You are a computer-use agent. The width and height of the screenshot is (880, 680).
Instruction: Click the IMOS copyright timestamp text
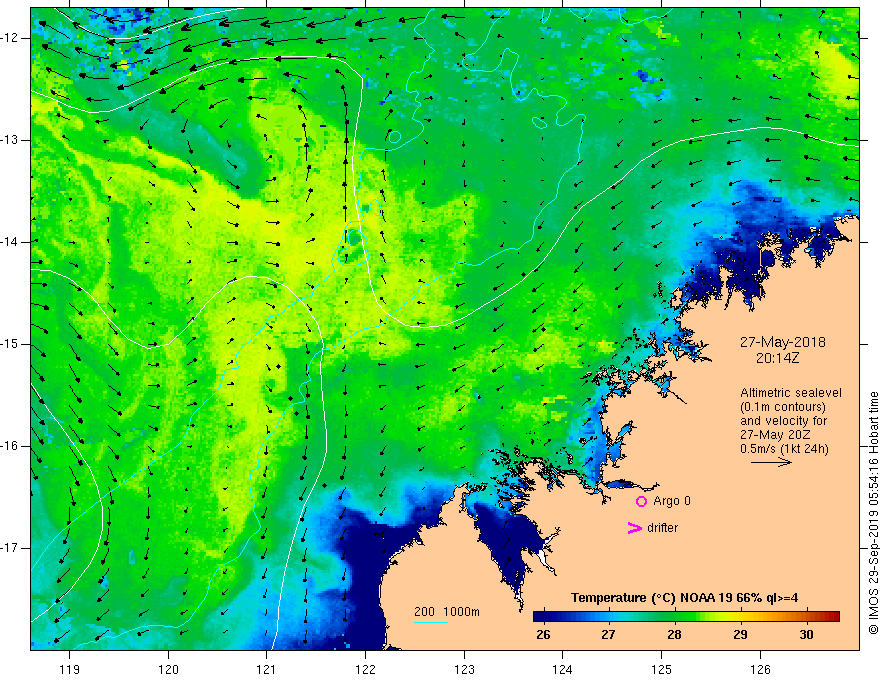click(x=873, y=513)
